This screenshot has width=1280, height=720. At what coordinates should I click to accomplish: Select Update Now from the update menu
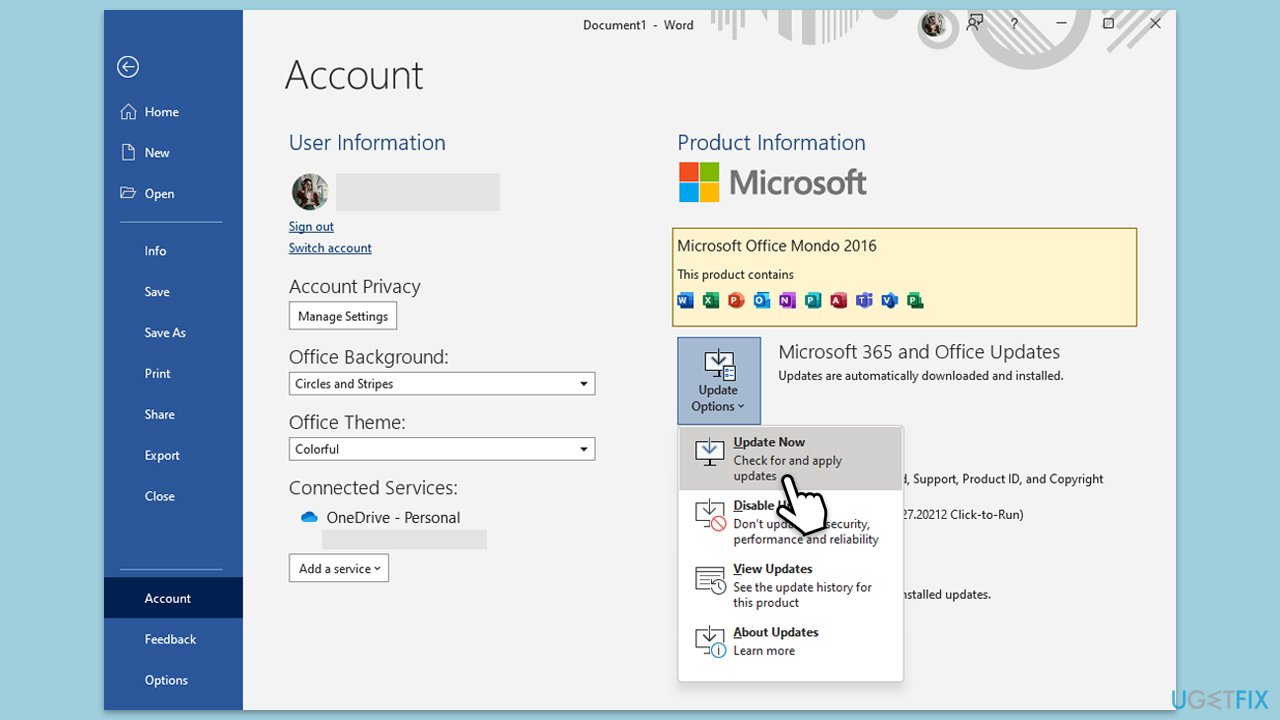point(769,441)
